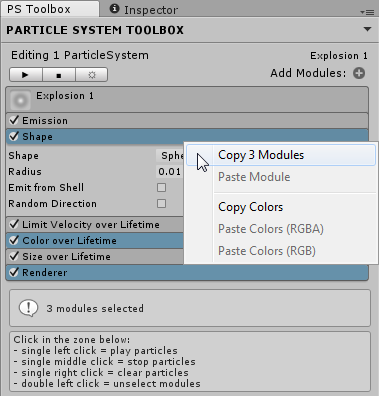Click the Radius value input field
Viewport: 379px width, 396px height.
pyautogui.click(x=170, y=172)
